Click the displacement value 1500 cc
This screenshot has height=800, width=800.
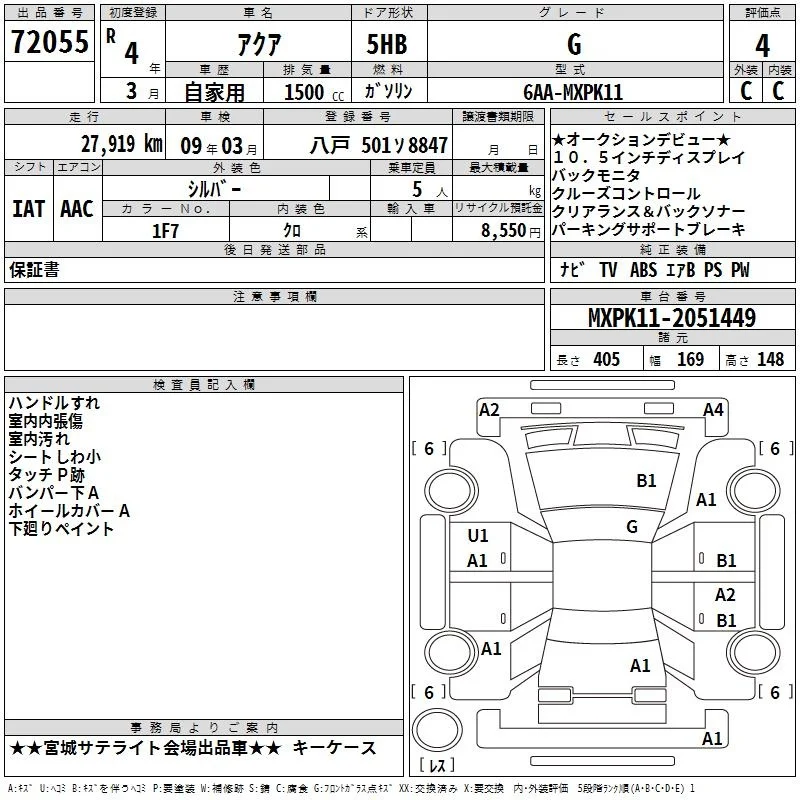coord(313,93)
